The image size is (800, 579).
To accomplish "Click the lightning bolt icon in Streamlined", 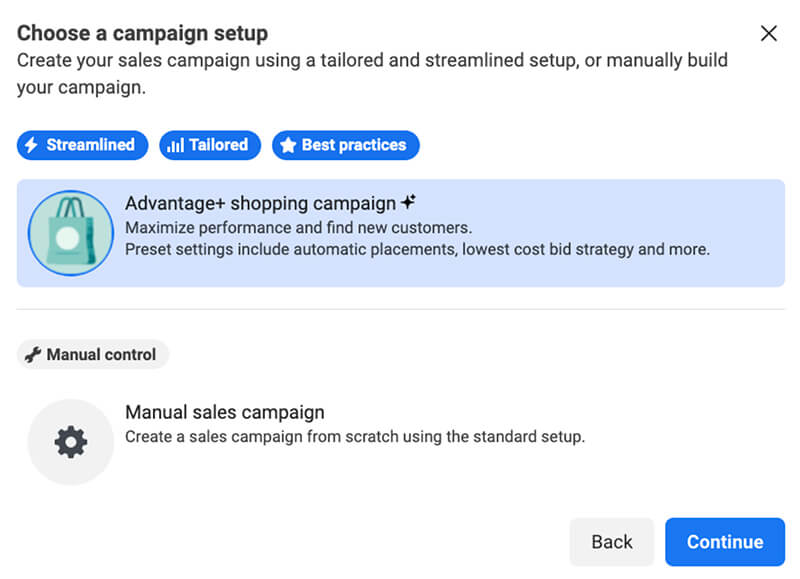I will click(33, 145).
